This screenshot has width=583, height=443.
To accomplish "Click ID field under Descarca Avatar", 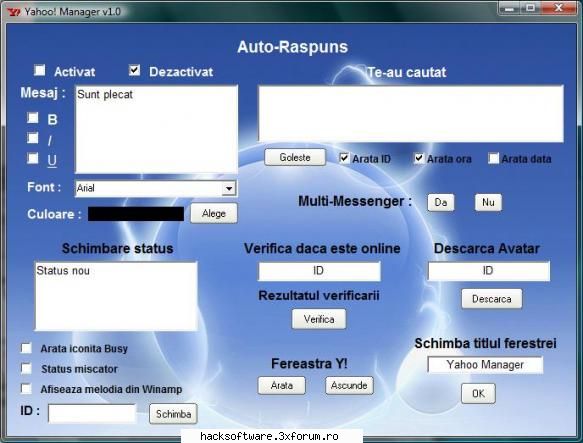I will click(489, 271).
